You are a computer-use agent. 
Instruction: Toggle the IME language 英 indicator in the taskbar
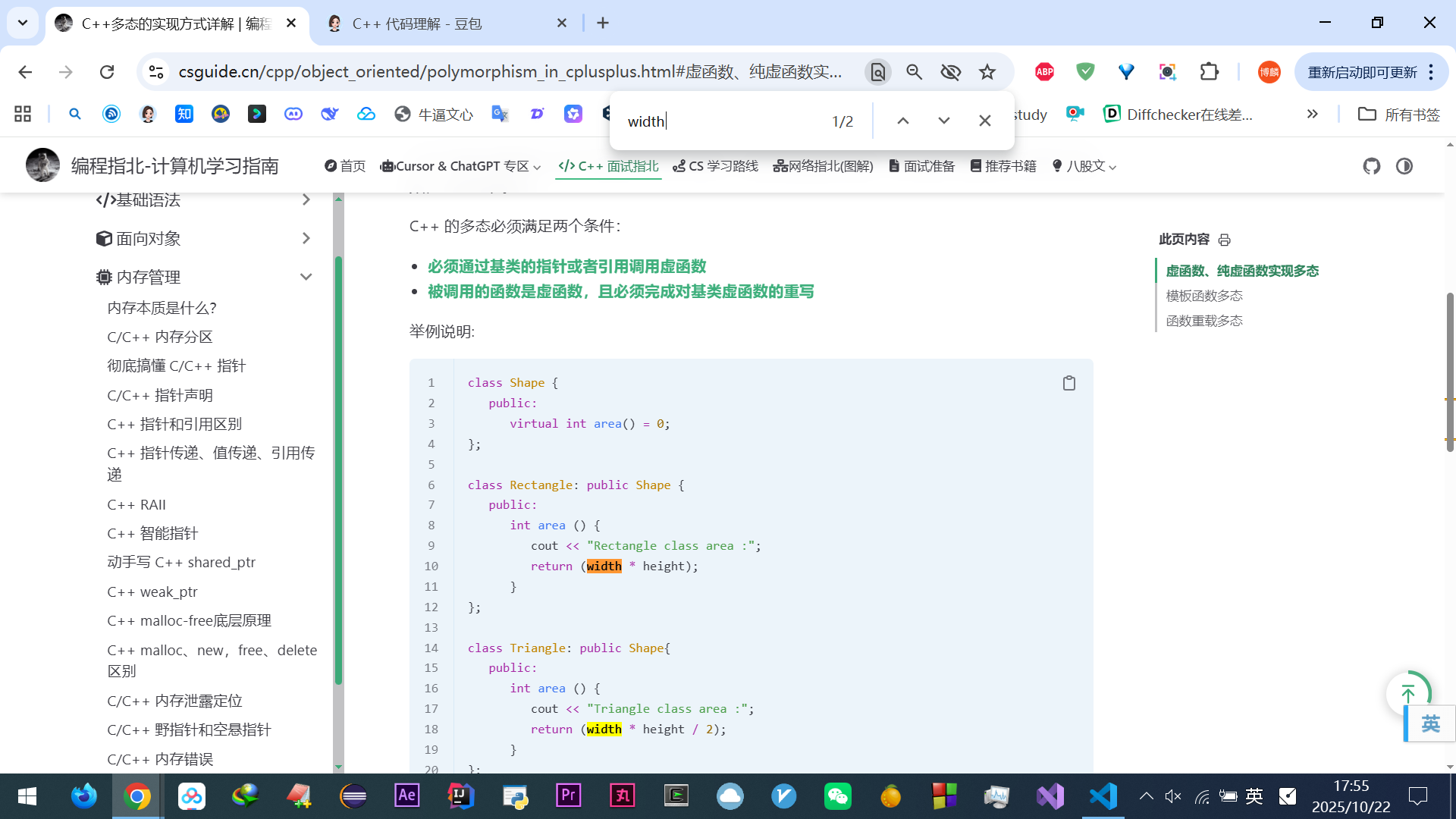(x=1254, y=795)
